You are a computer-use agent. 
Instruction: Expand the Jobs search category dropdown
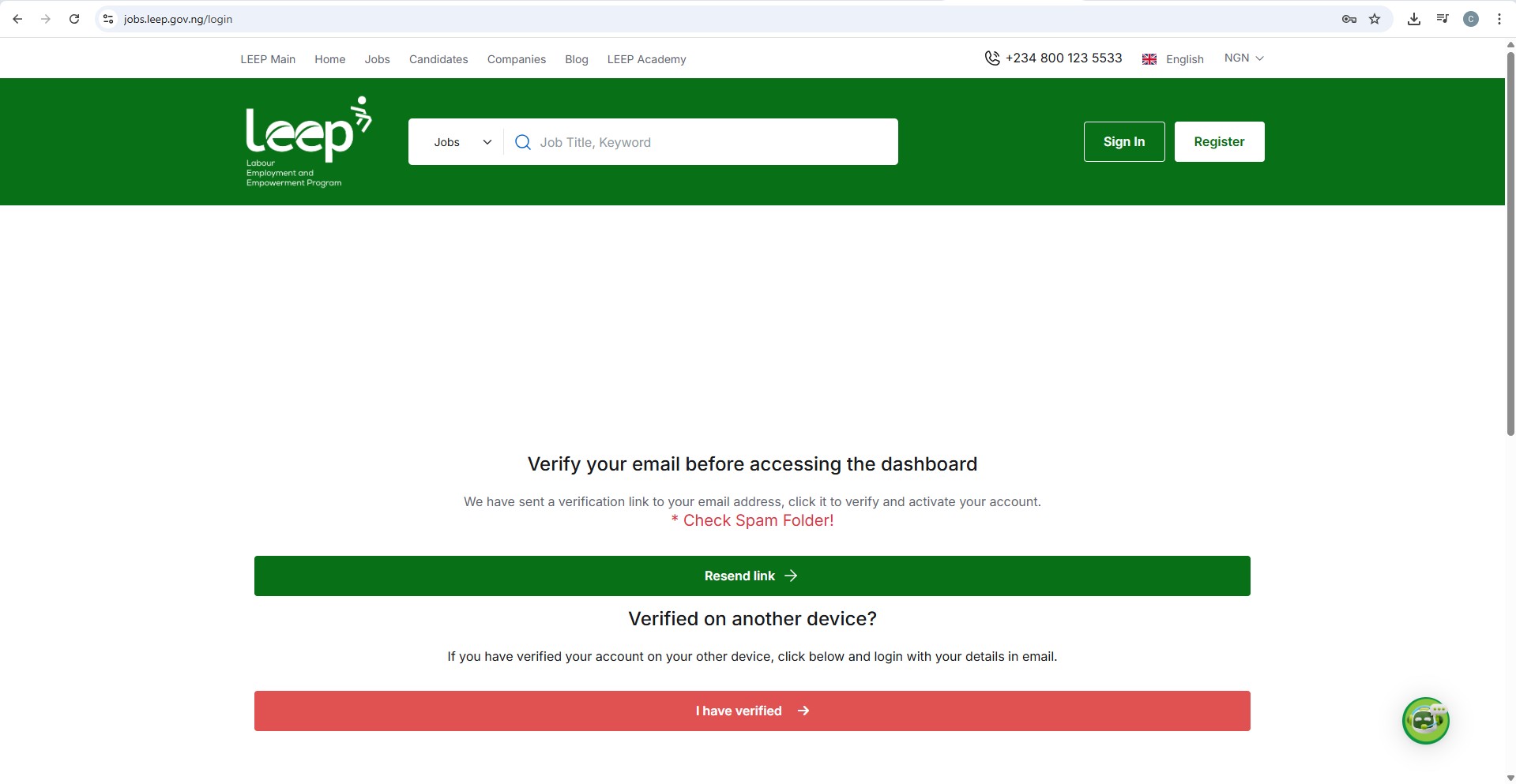(461, 142)
